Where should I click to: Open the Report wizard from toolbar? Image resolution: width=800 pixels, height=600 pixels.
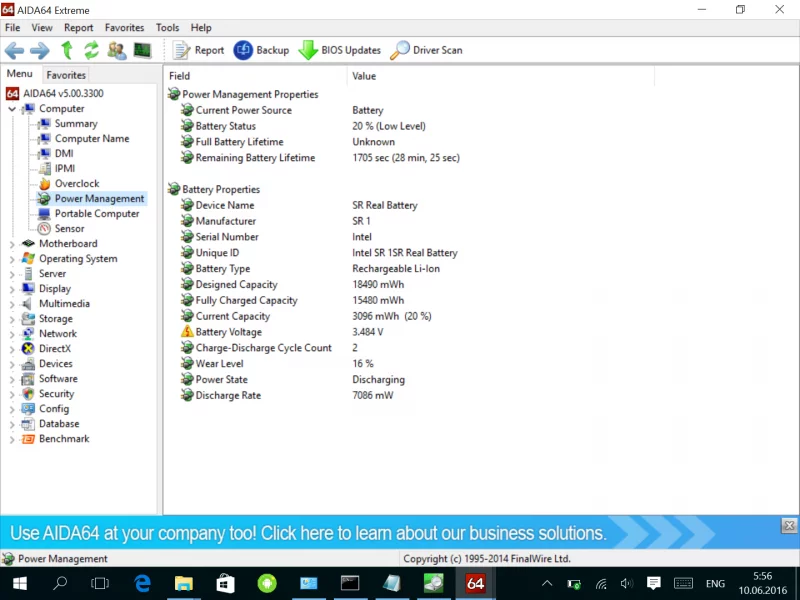(198, 50)
